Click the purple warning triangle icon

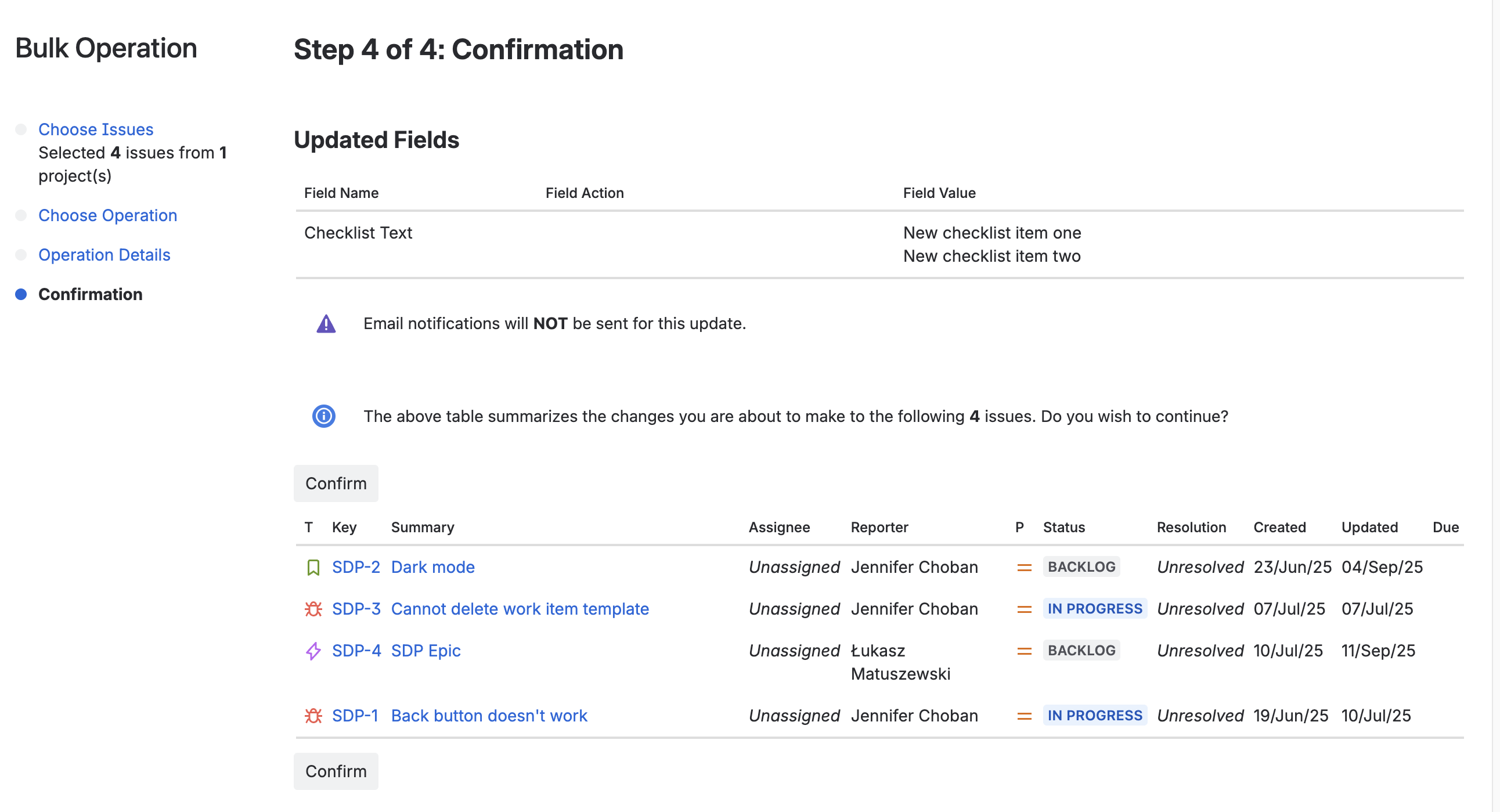[x=326, y=324]
